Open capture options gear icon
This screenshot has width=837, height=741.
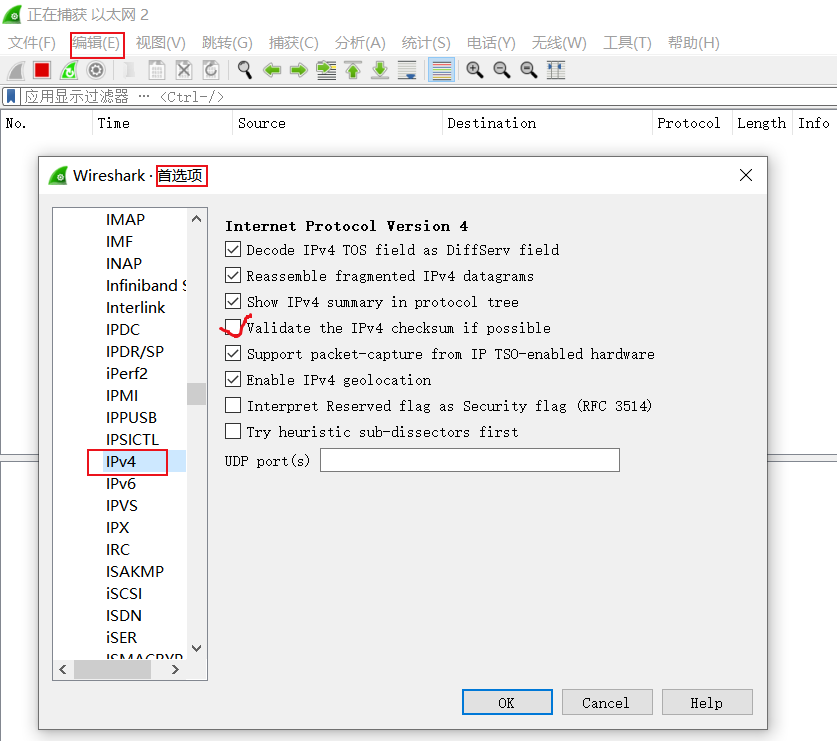coord(96,70)
